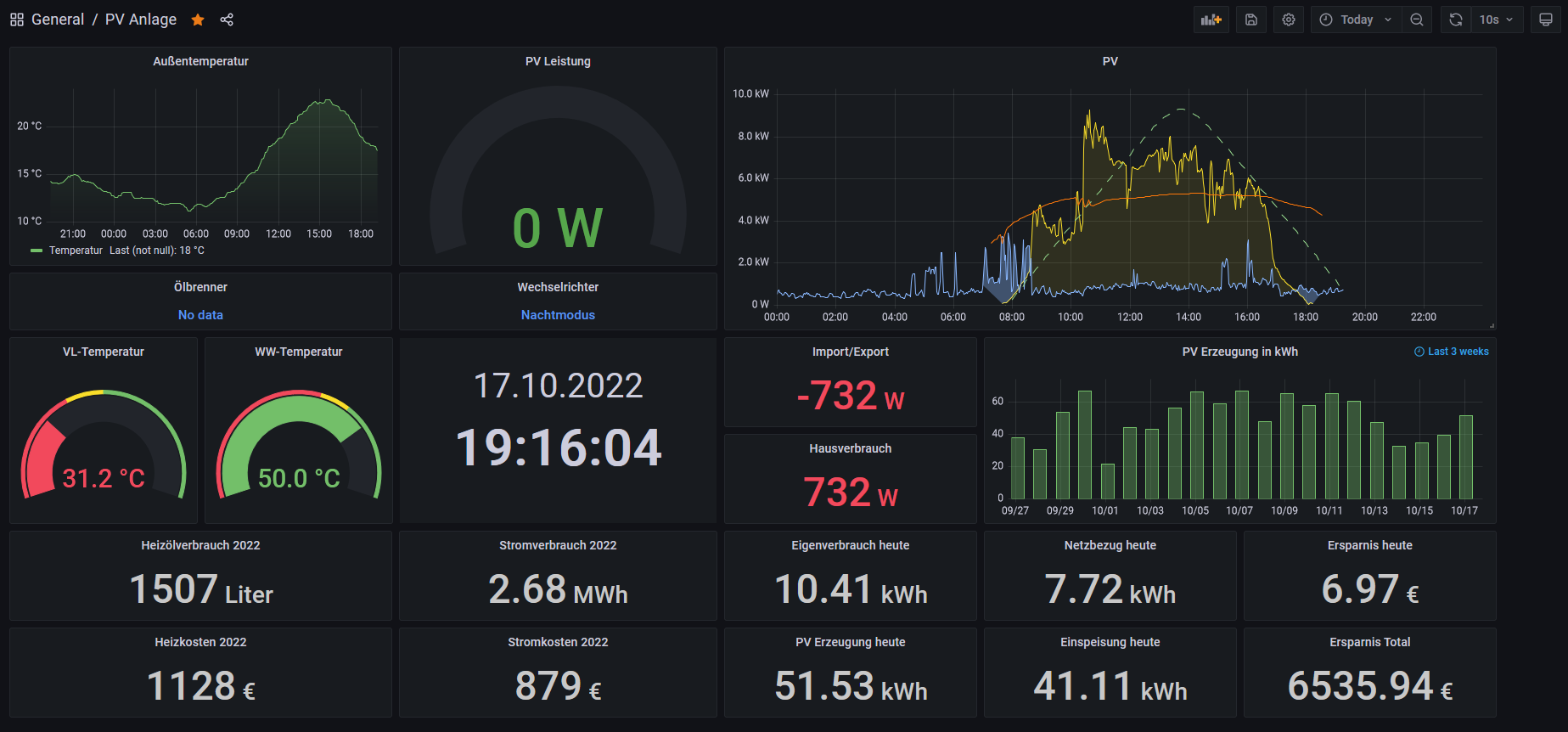This screenshot has height=732, width=1568.
Task: Cycle the view mode monitor icon
Action: tap(1546, 20)
